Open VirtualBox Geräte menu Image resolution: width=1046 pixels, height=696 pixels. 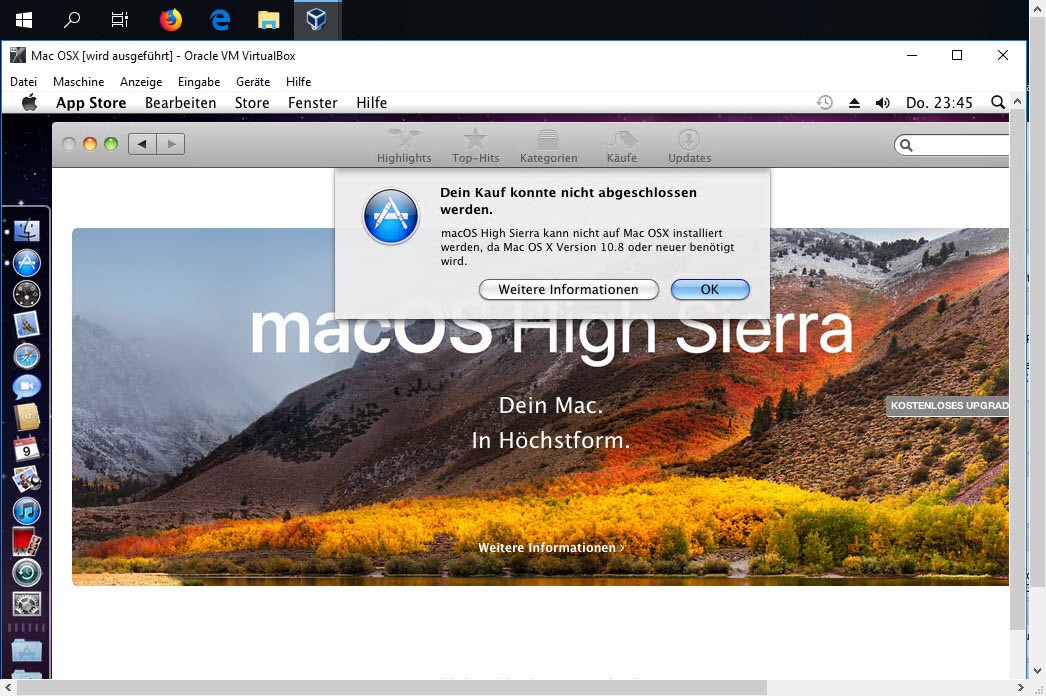(253, 81)
